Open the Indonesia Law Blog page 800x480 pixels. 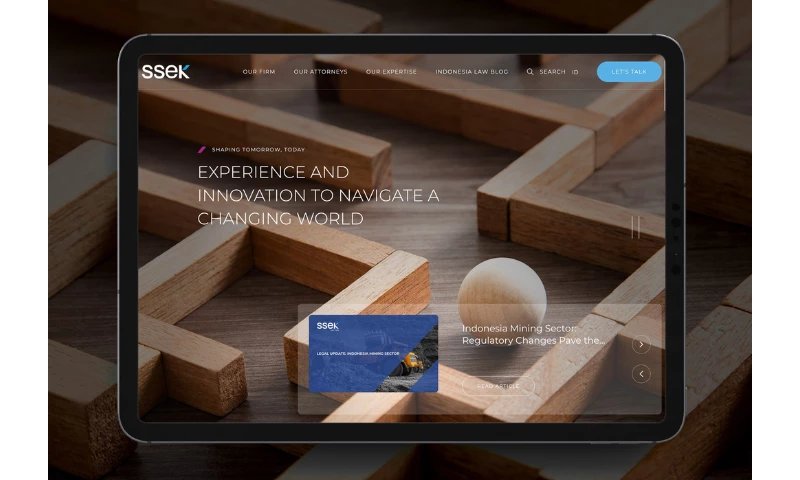[x=471, y=72]
